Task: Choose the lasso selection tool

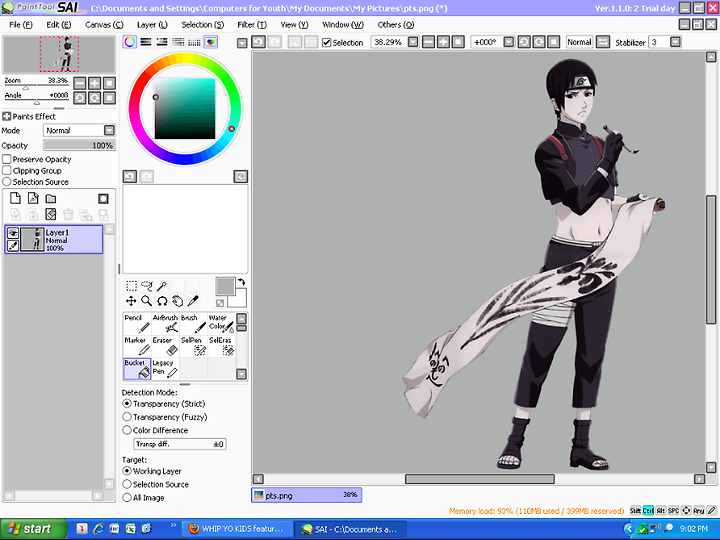Action: pos(146,286)
